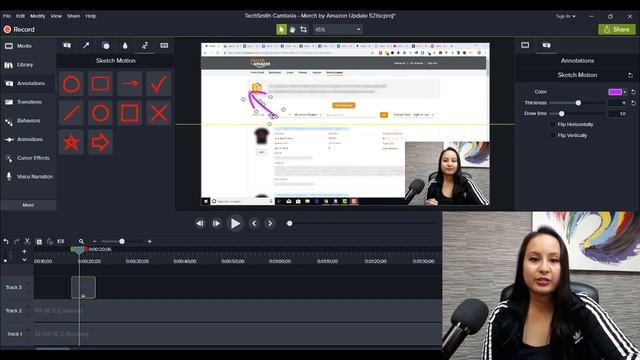Click the next frame playback button
The height and width of the screenshot is (360, 640).
(216, 223)
